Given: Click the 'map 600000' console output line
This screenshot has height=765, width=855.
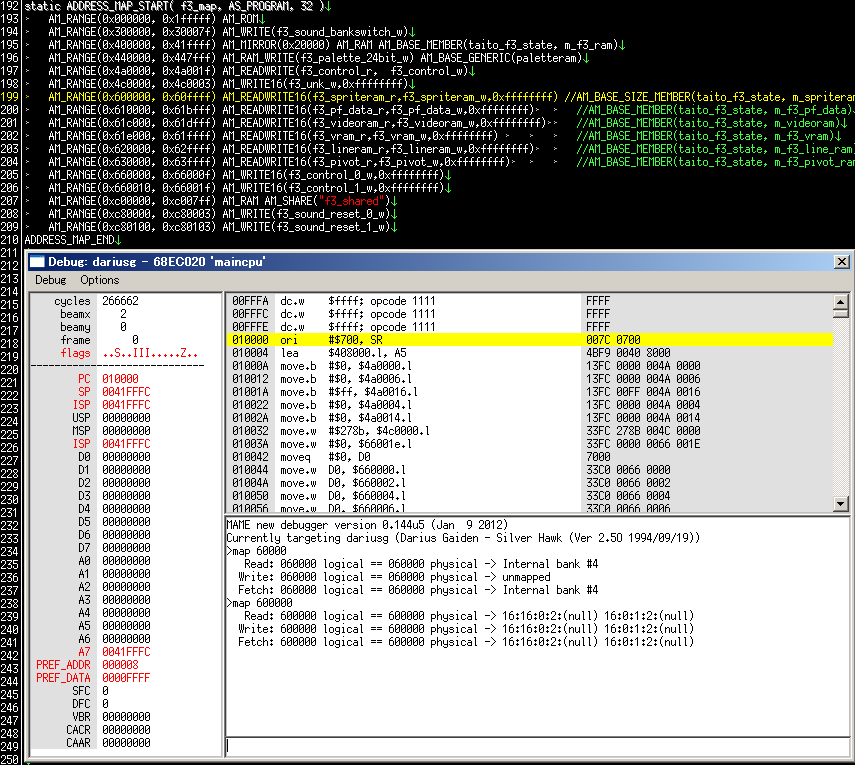Looking at the screenshot, I should pos(260,603).
